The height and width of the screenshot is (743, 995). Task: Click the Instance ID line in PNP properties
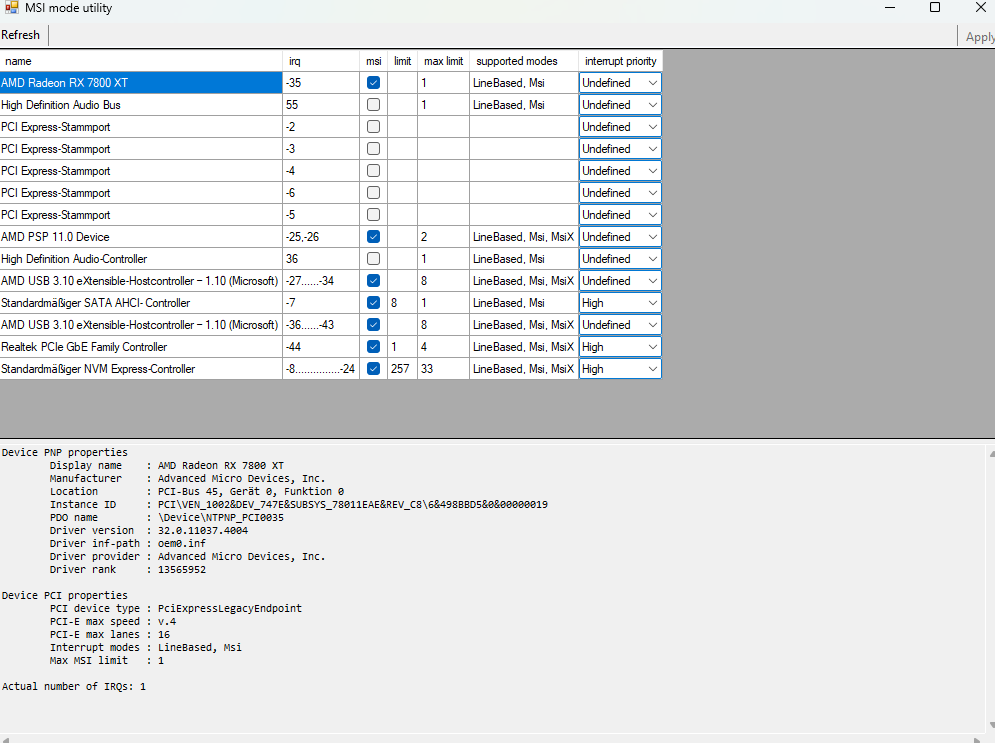[x=298, y=504]
